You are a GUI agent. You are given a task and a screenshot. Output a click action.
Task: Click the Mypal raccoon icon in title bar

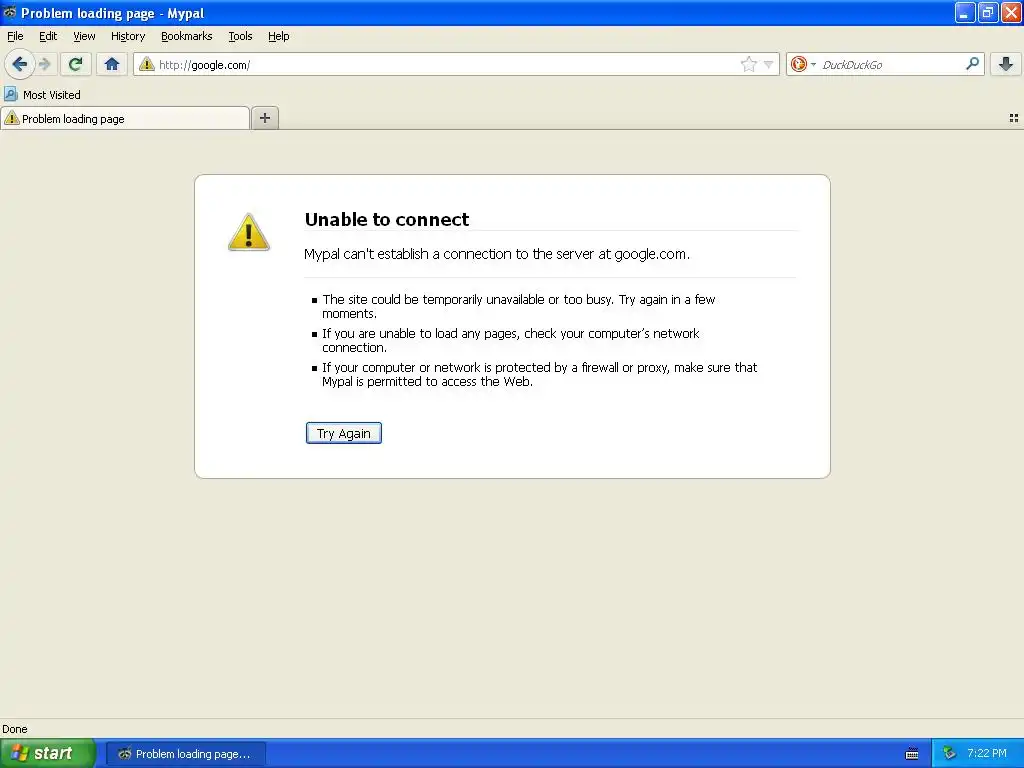10,12
